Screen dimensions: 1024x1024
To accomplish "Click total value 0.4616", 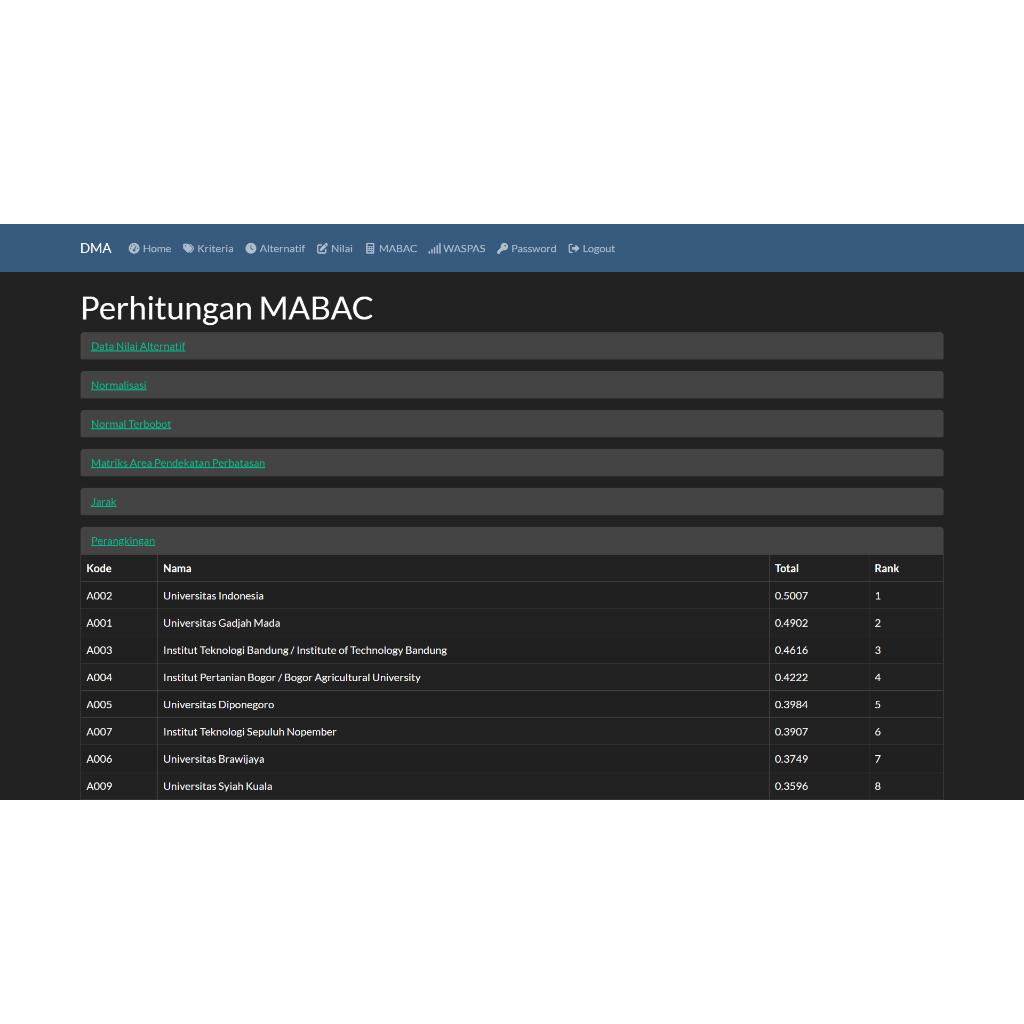I will (x=791, y=650).
